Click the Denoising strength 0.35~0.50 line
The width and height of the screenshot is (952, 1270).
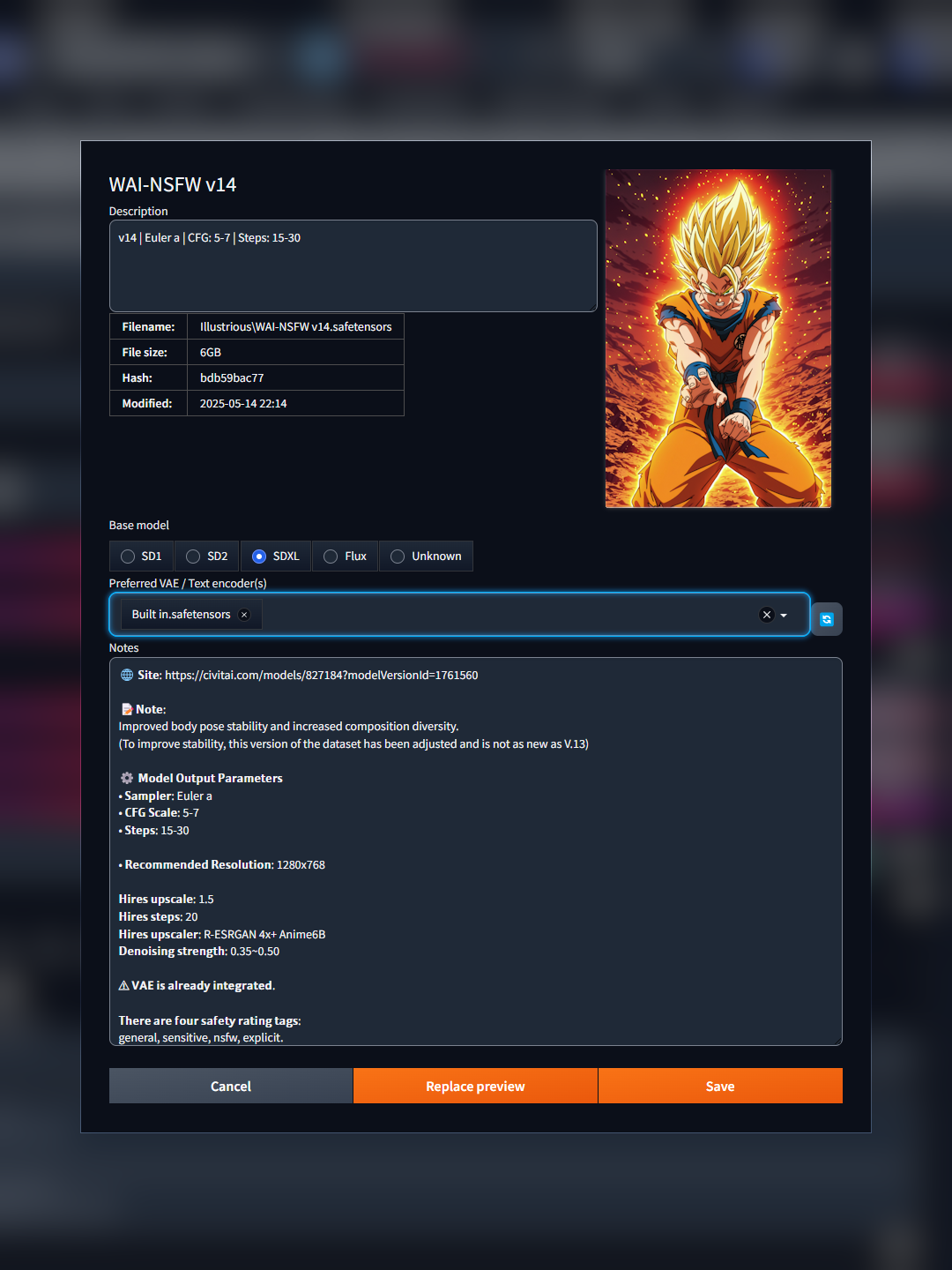pos(199,952)
